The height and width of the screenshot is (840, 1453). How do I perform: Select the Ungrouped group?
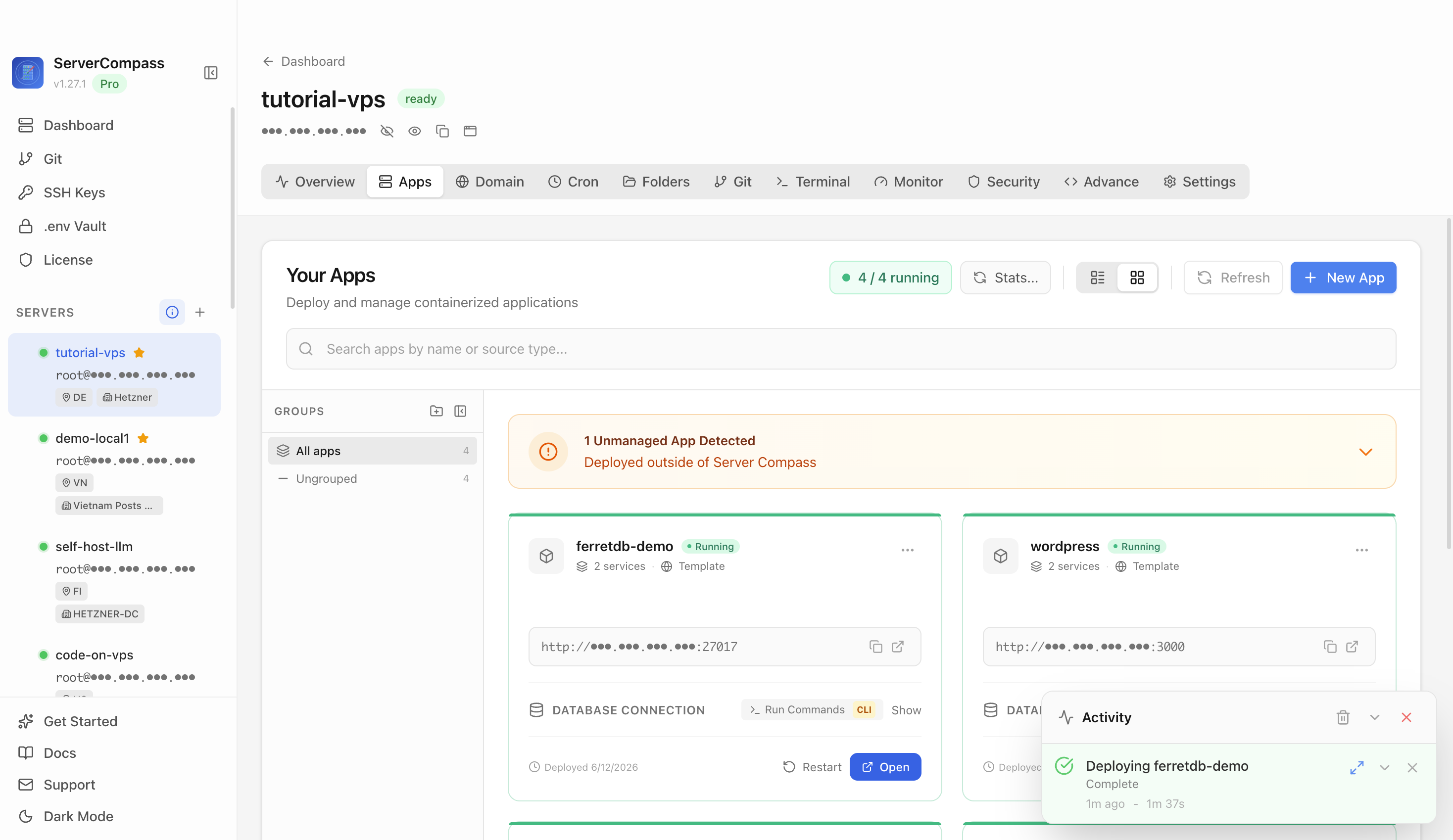point(373,478)
